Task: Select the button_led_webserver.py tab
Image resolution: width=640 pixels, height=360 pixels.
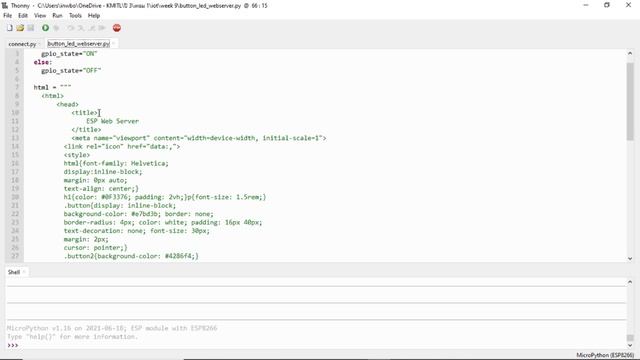Action: (x=78, y=44)
